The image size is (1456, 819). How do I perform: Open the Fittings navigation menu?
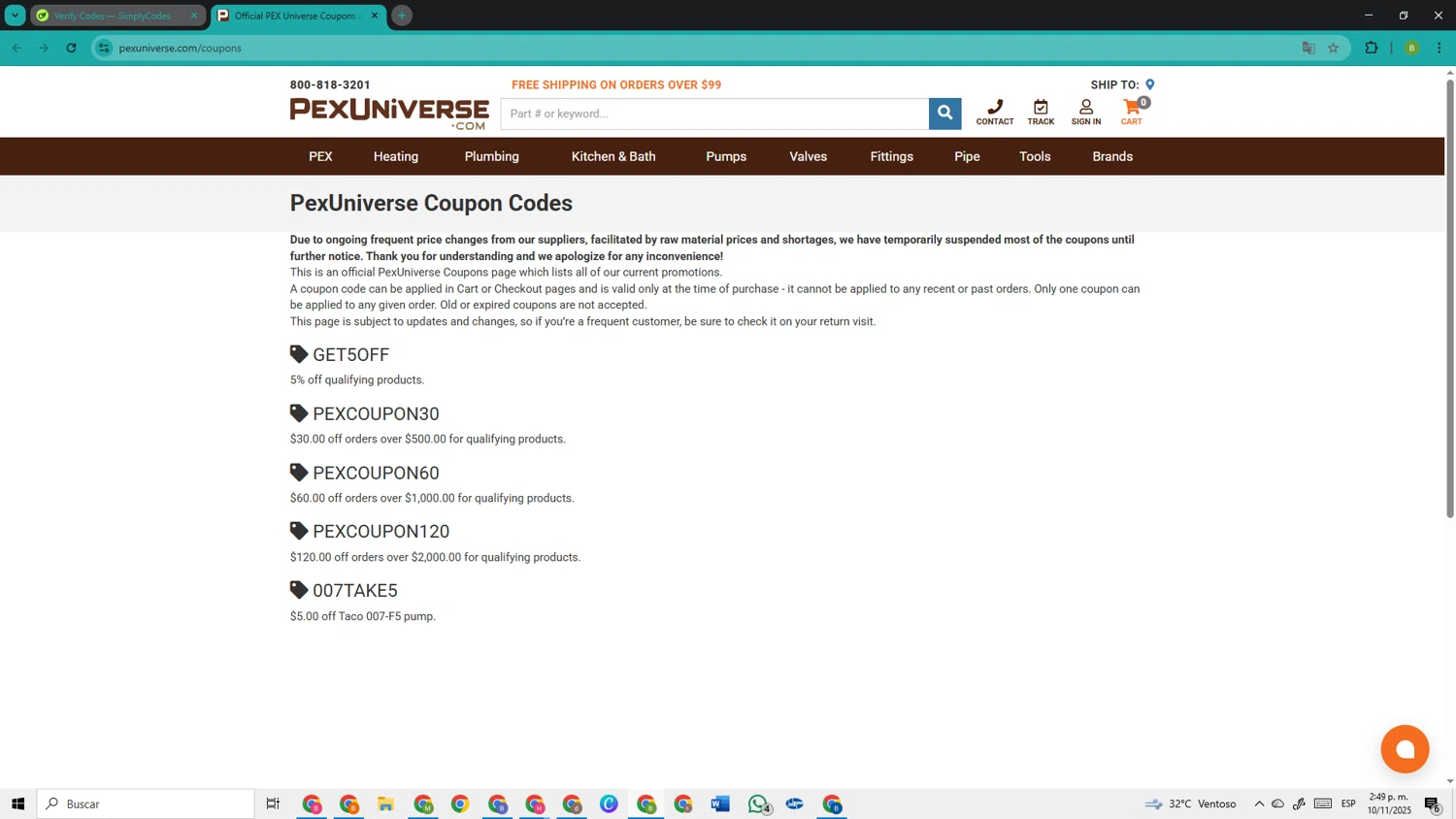coord(891,156)
